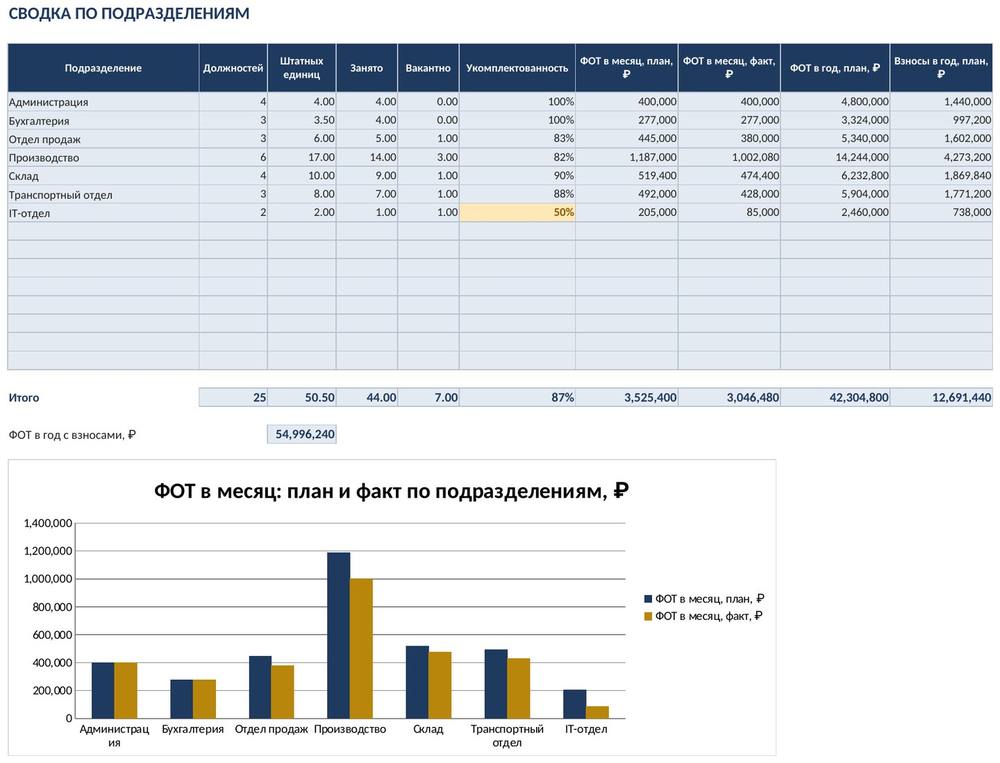1000x763 pixels.
Task: Select the blue Администрация plan bar
Action: (103, 690)
